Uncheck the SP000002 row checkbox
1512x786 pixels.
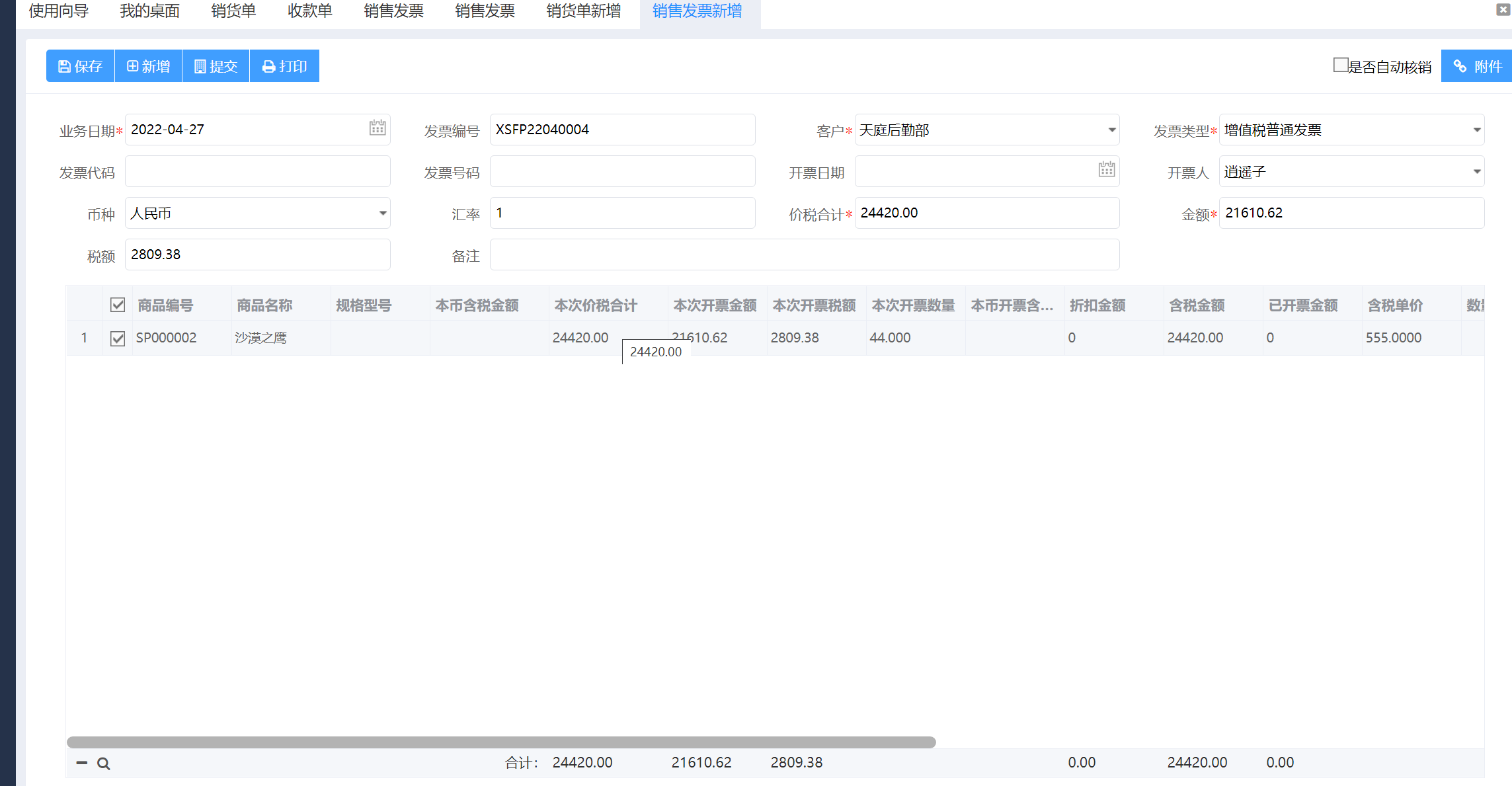pos(118,338)
